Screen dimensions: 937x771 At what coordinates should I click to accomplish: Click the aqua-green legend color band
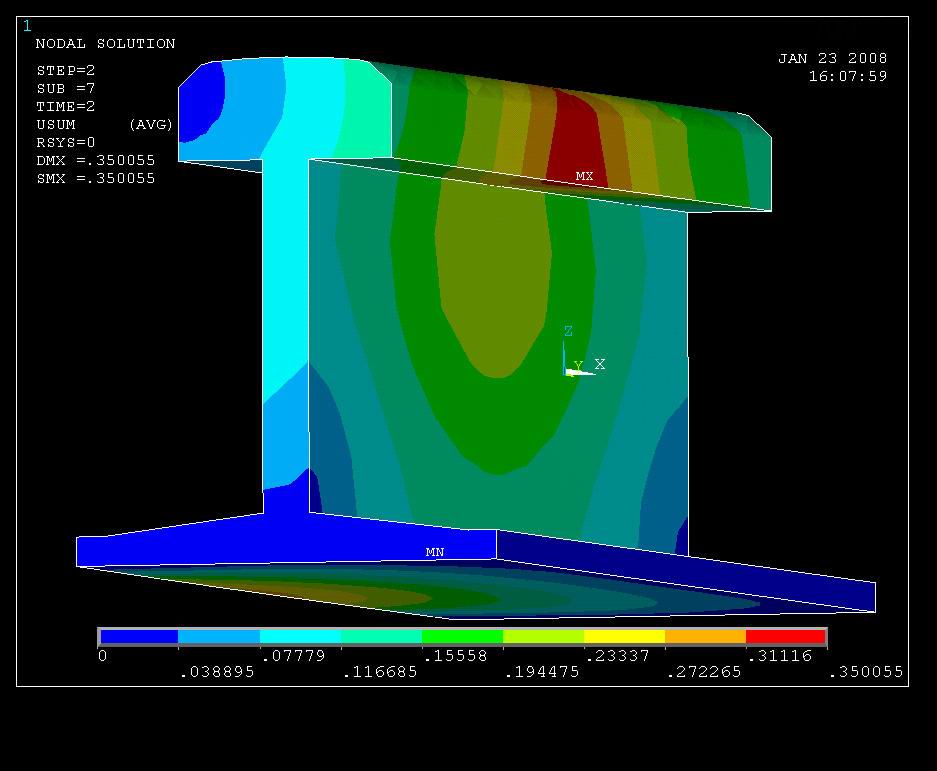381,637
